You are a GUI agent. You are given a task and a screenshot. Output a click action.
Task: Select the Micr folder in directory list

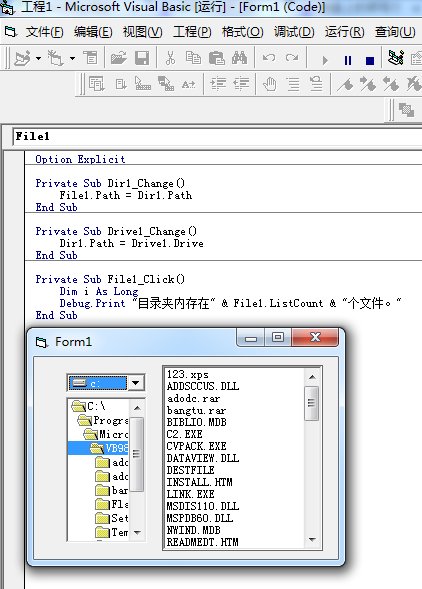pos(106,434)
